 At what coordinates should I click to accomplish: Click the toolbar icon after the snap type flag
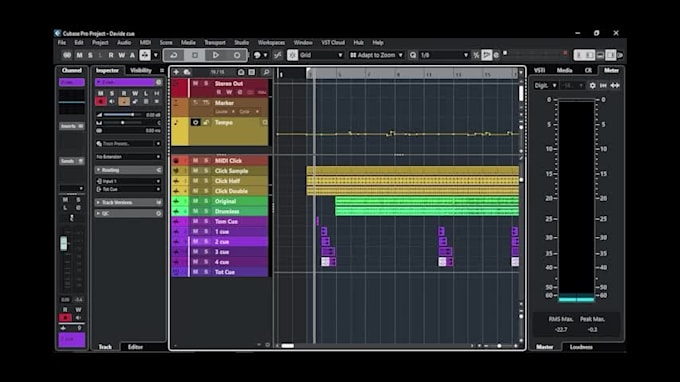tap(497, 55)
